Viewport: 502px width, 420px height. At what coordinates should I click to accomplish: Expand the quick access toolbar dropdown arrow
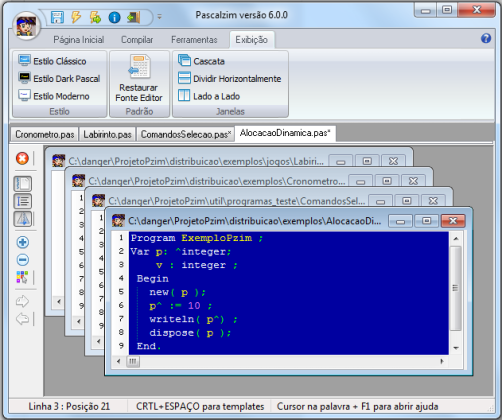coord(159,17)
